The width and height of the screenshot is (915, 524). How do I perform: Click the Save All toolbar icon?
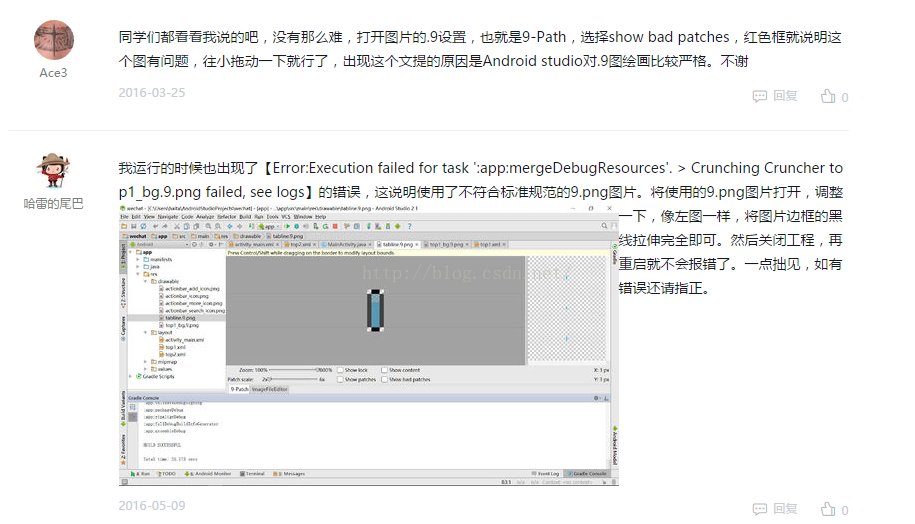[134, 226]
